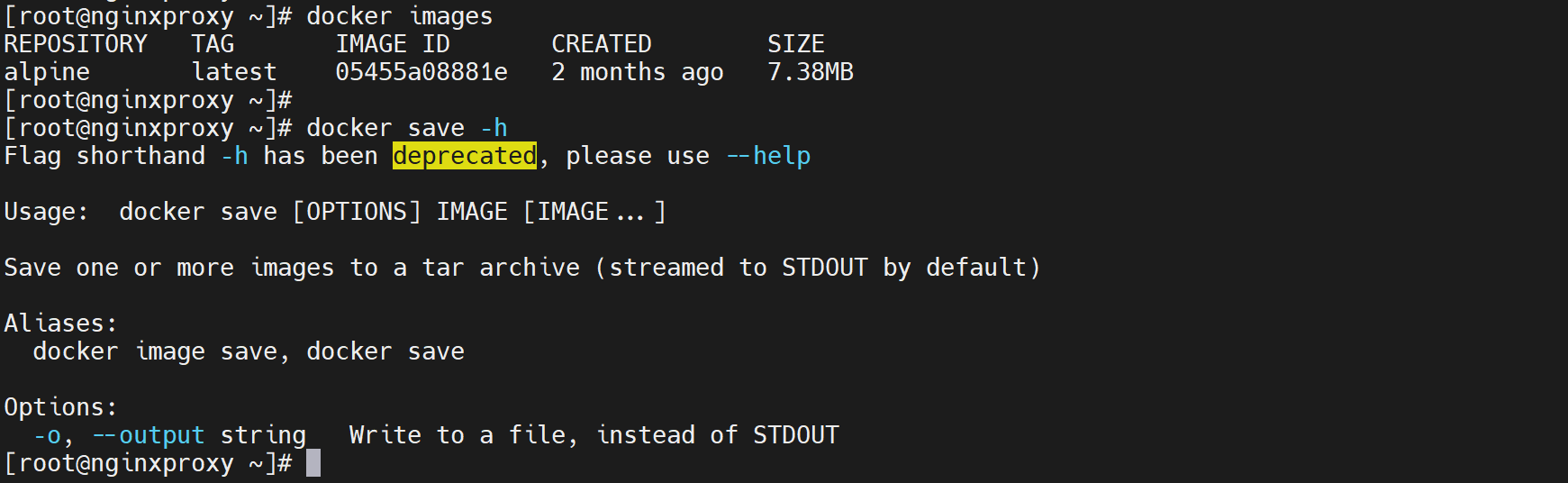The height and width of the screenshot is (483, 1568).
Task: Click the SIZE column header
Action: (796, 44)
